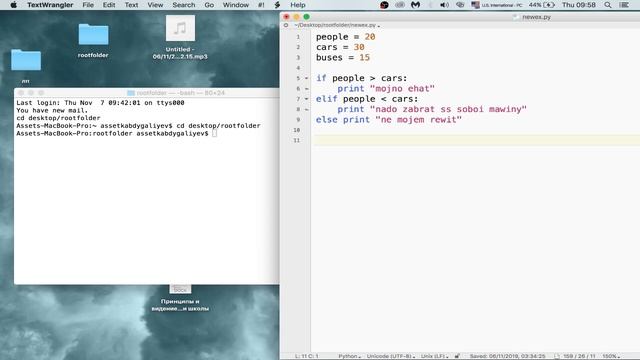Open the Help menu

pyautogui.click(x=298, y=5)
